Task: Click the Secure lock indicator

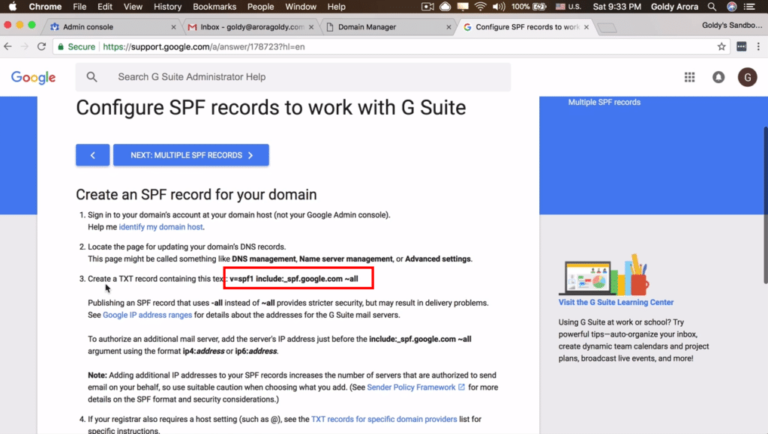Action: [x=76, y=47]
